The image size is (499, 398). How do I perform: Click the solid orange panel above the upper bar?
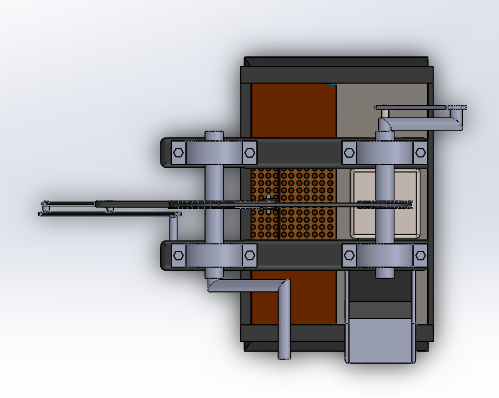[x=293, y=110]
